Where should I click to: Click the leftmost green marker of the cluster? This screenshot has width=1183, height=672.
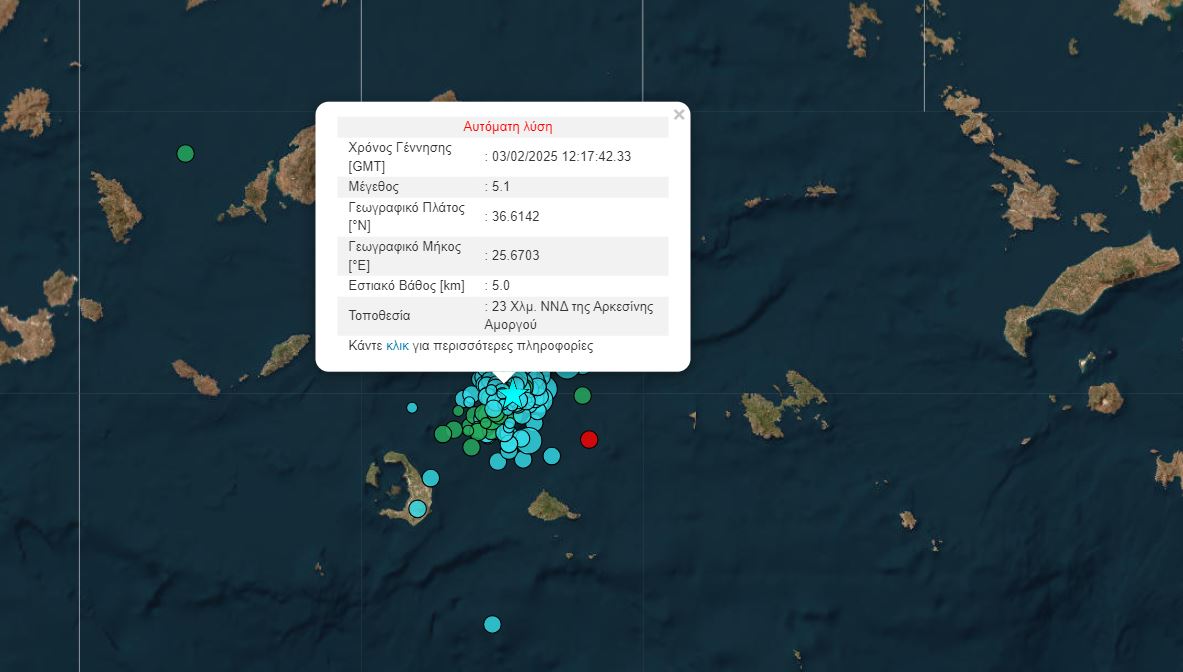443,433
